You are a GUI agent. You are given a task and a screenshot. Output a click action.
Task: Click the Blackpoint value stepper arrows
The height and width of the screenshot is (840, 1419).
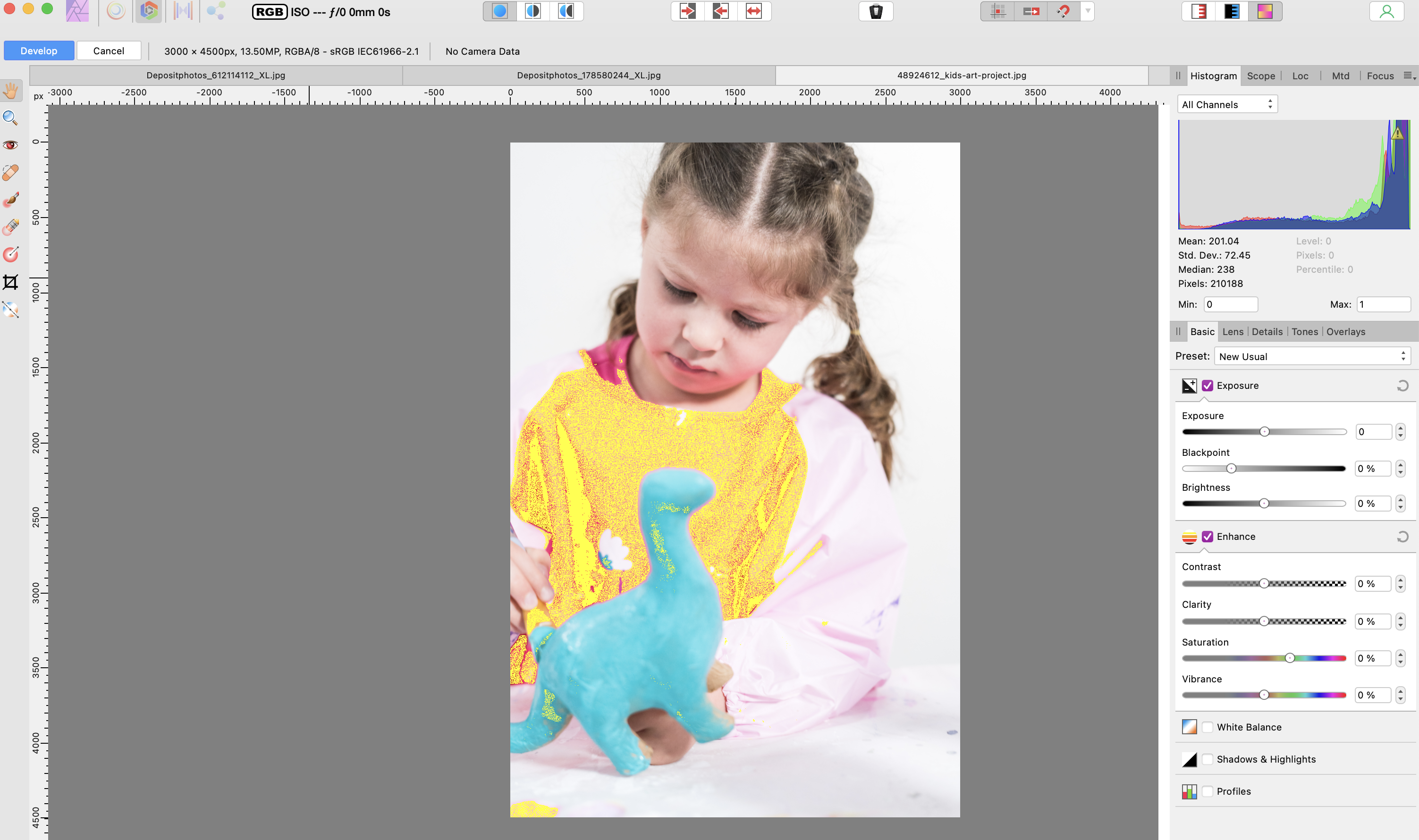click(1400, 469)
